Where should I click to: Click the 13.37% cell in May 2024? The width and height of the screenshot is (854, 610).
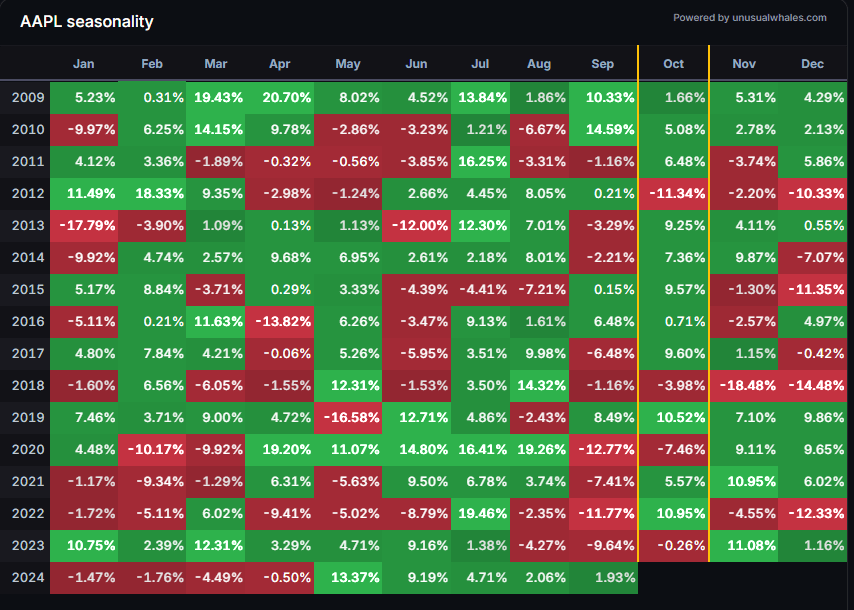[x=348, y=578]
